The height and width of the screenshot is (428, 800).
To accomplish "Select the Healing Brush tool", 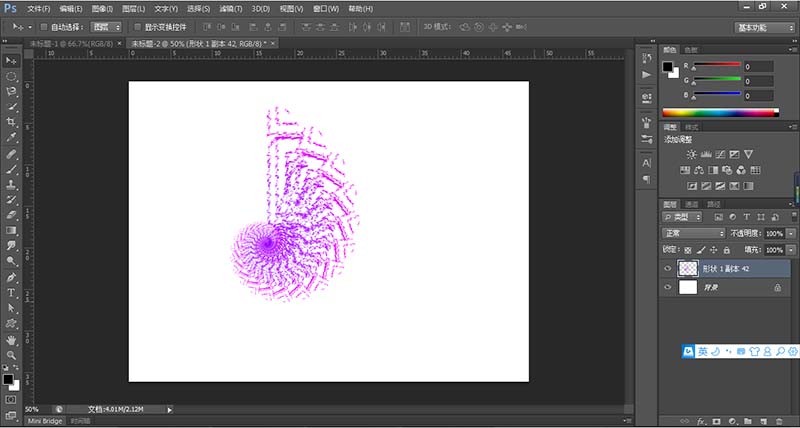I will (11, 154).
